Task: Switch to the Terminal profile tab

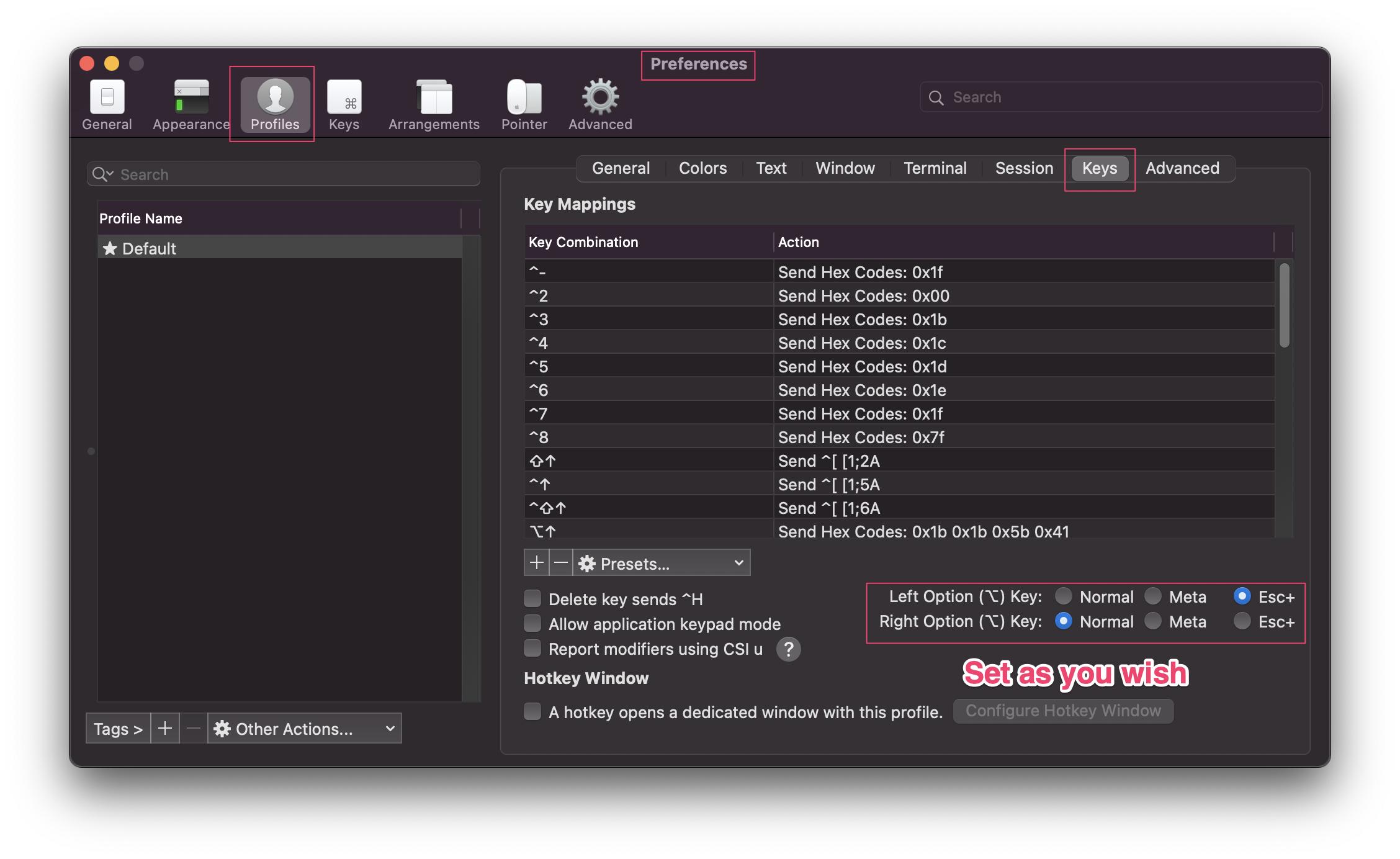Action: pos(935,168)
